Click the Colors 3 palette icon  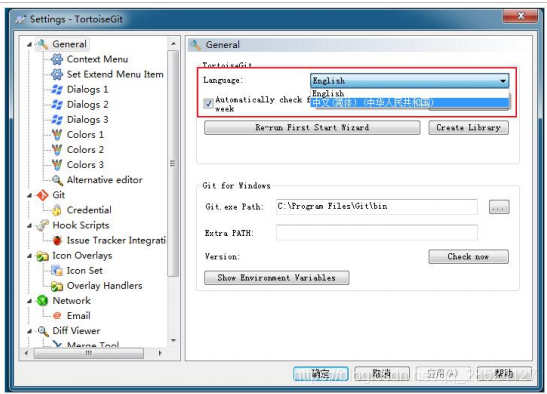point(57,165)
